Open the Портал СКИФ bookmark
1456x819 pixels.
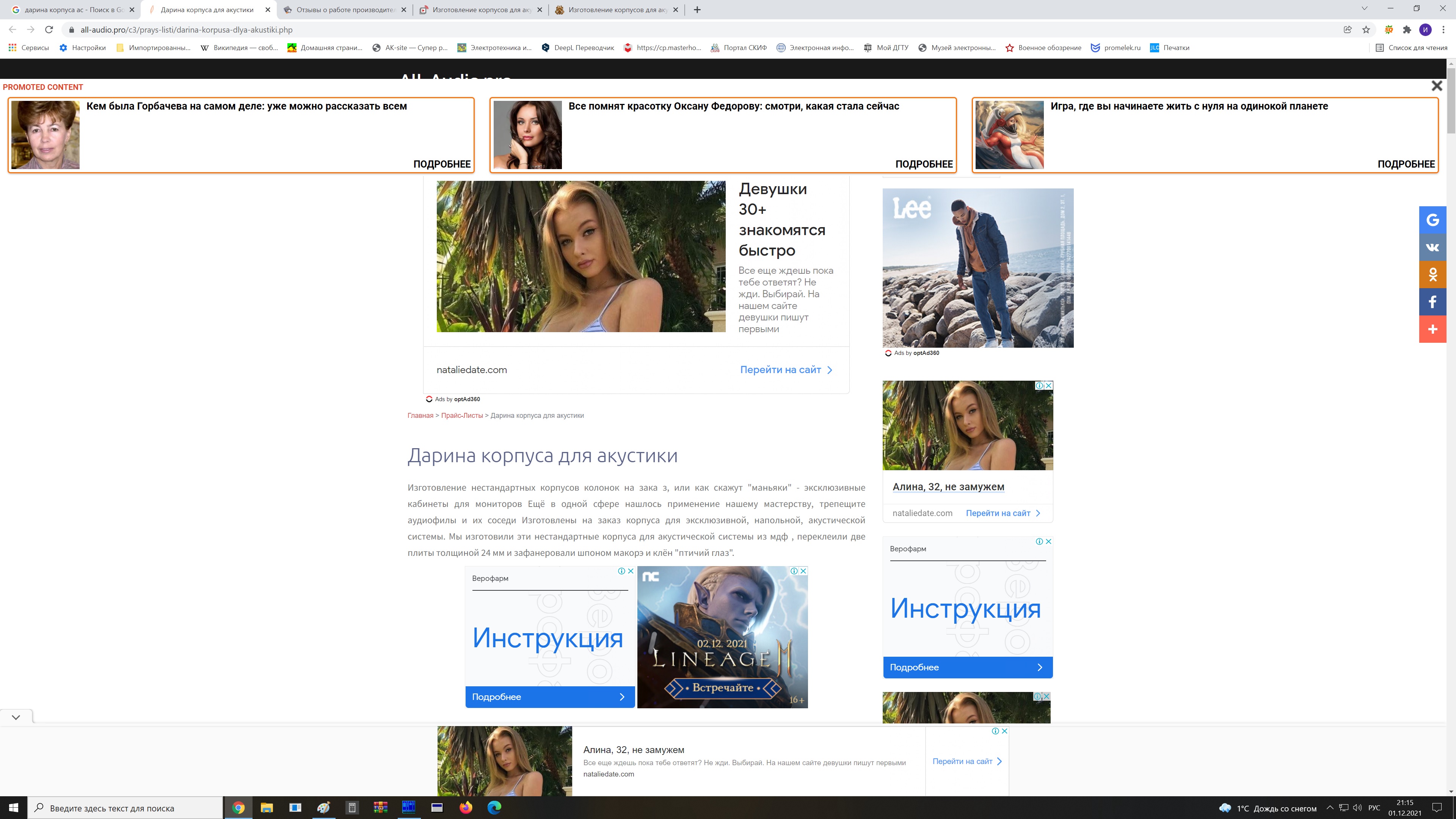click(739, 47)
